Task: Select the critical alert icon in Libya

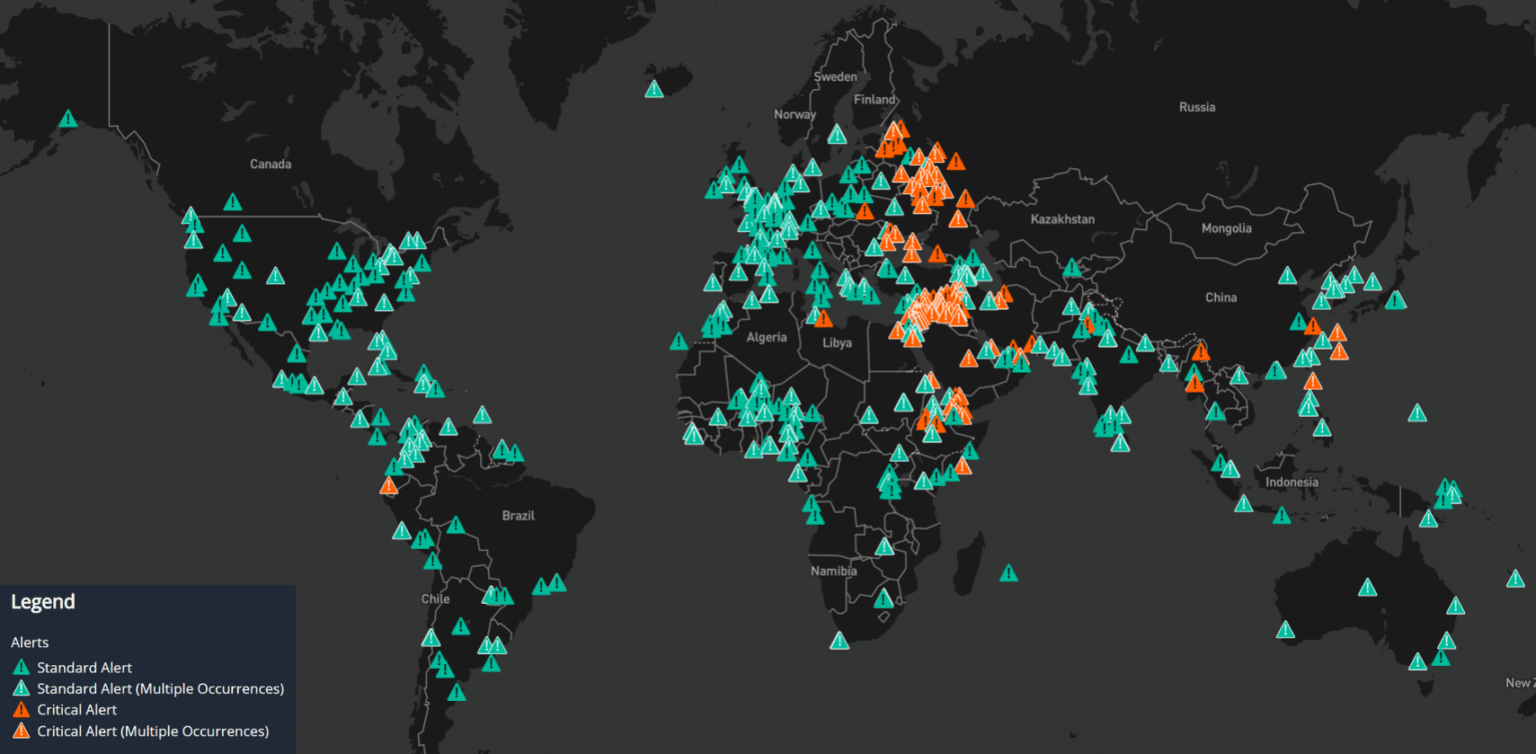Action: pos(822,321)
